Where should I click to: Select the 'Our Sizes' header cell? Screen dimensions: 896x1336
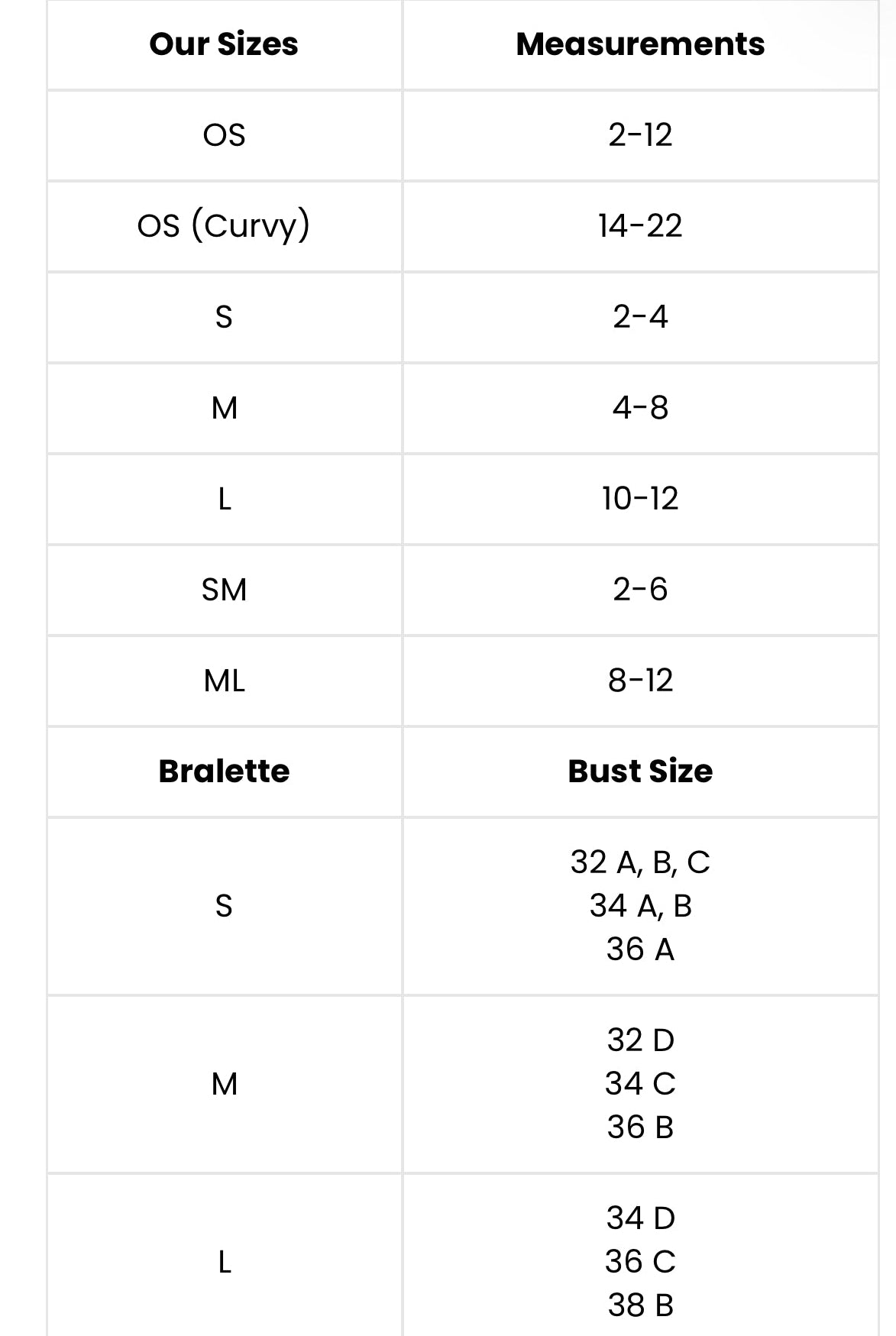[224, 44]
